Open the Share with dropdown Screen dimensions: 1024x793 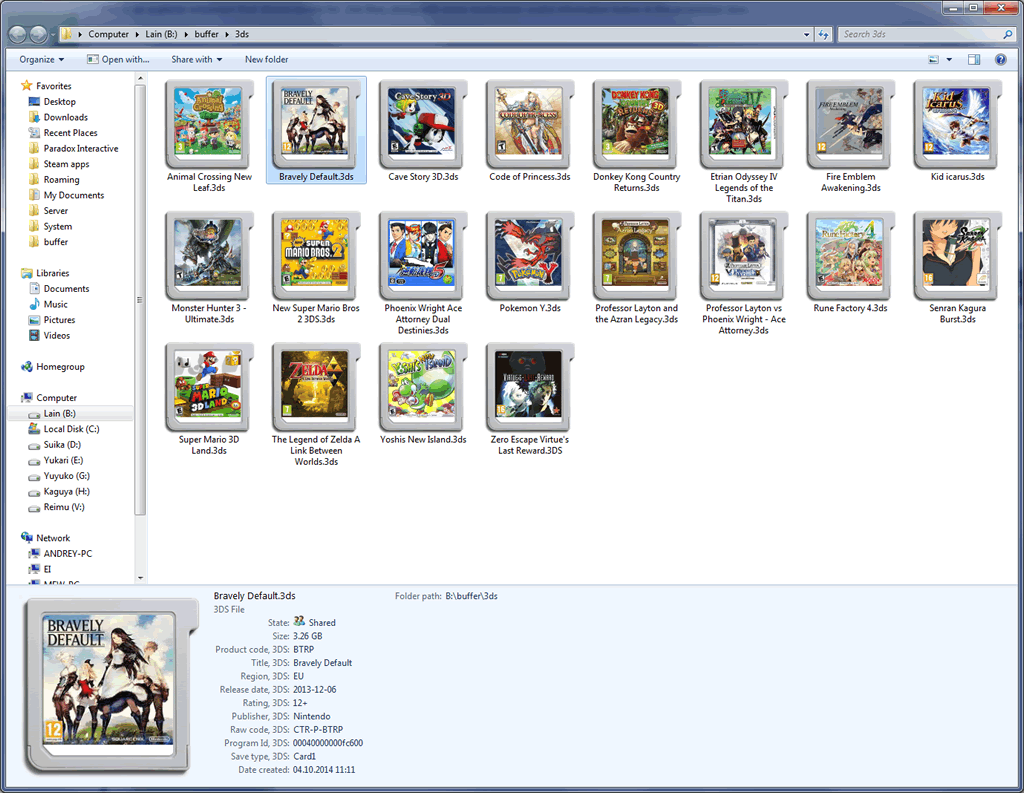pyautogui.click(x=197, y=59)
